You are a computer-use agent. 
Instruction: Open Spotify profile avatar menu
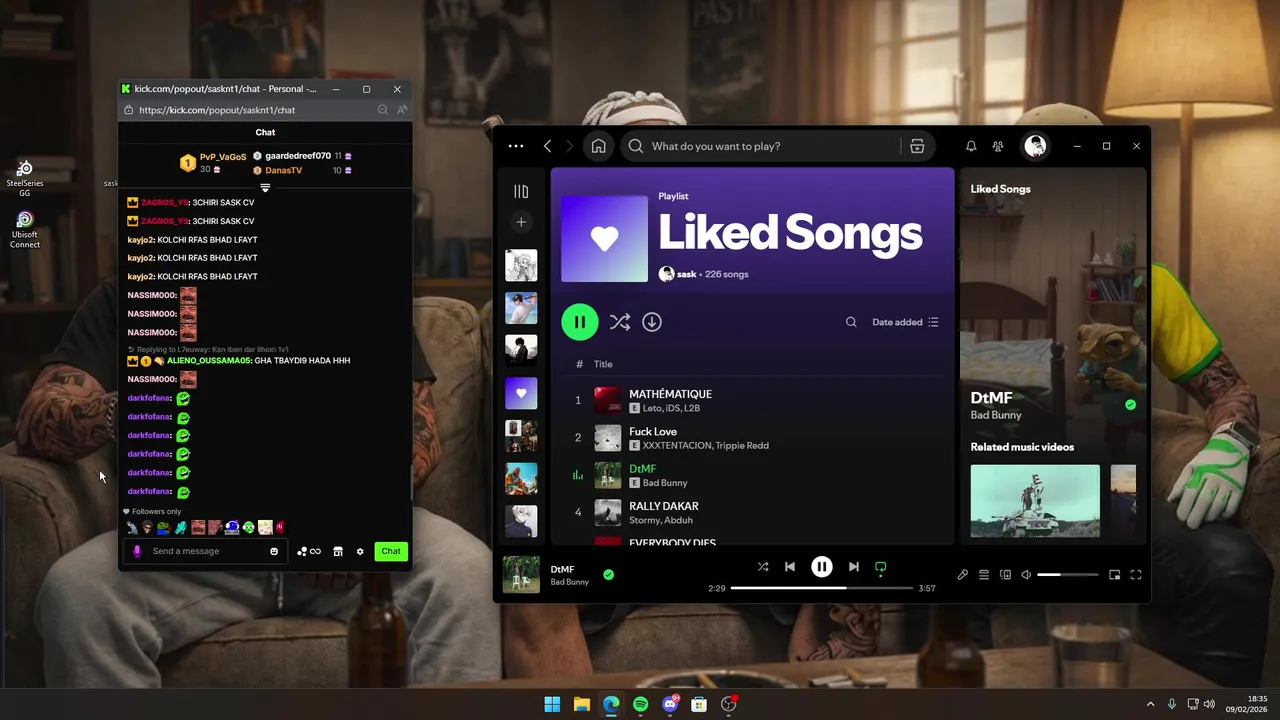pyautogui.click(x=1035, y=146)
